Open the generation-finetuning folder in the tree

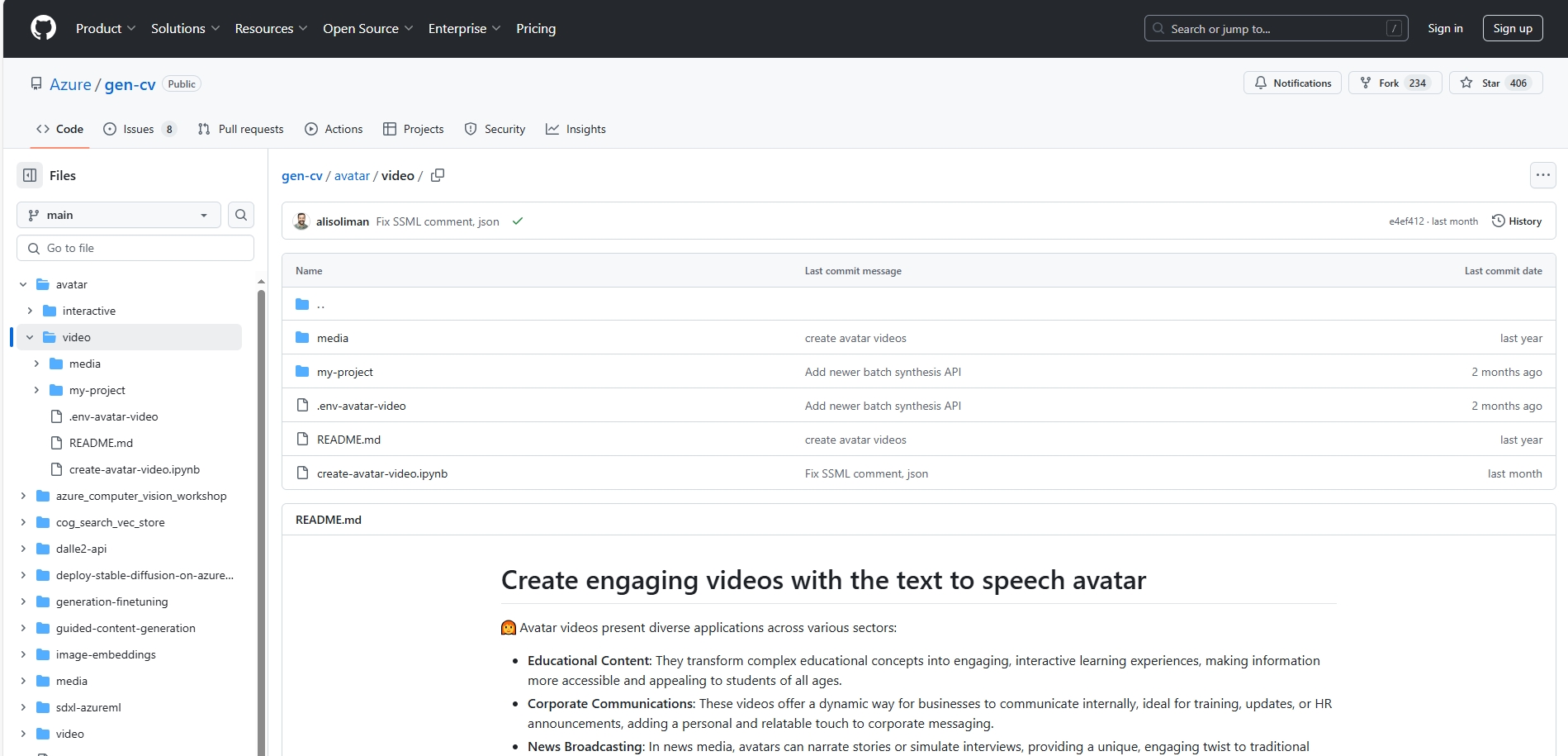[112, 601]
